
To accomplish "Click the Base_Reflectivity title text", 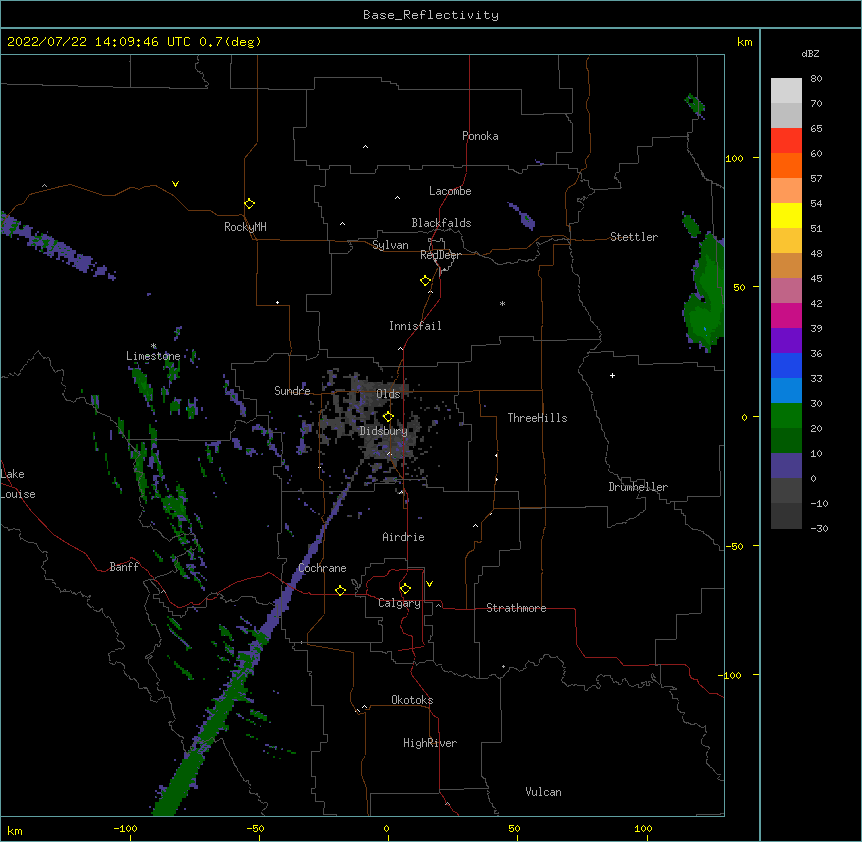I will point(431,15).
